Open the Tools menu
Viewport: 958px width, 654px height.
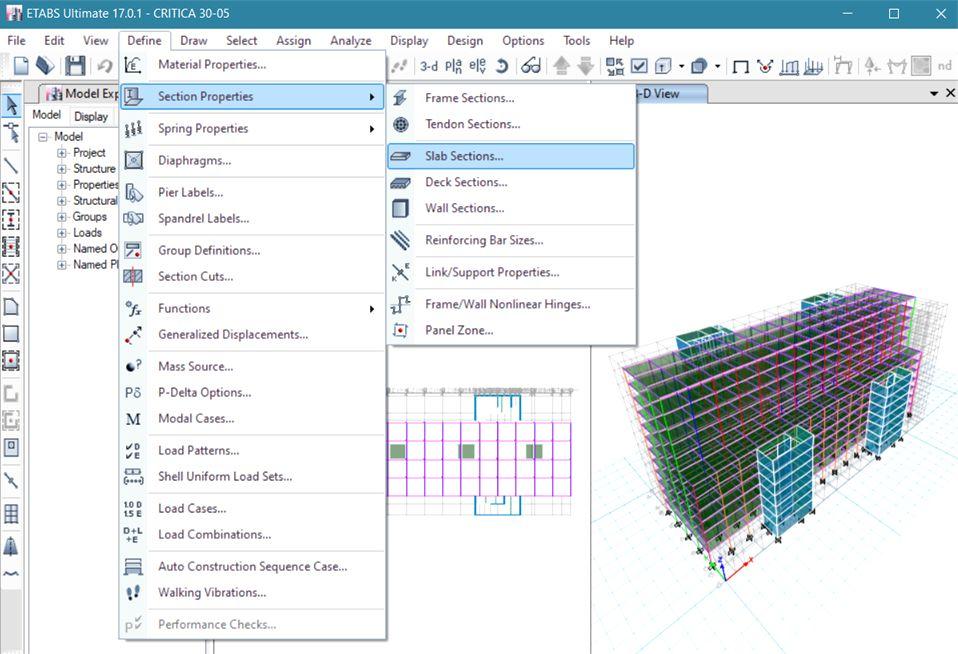click(576, 41)
